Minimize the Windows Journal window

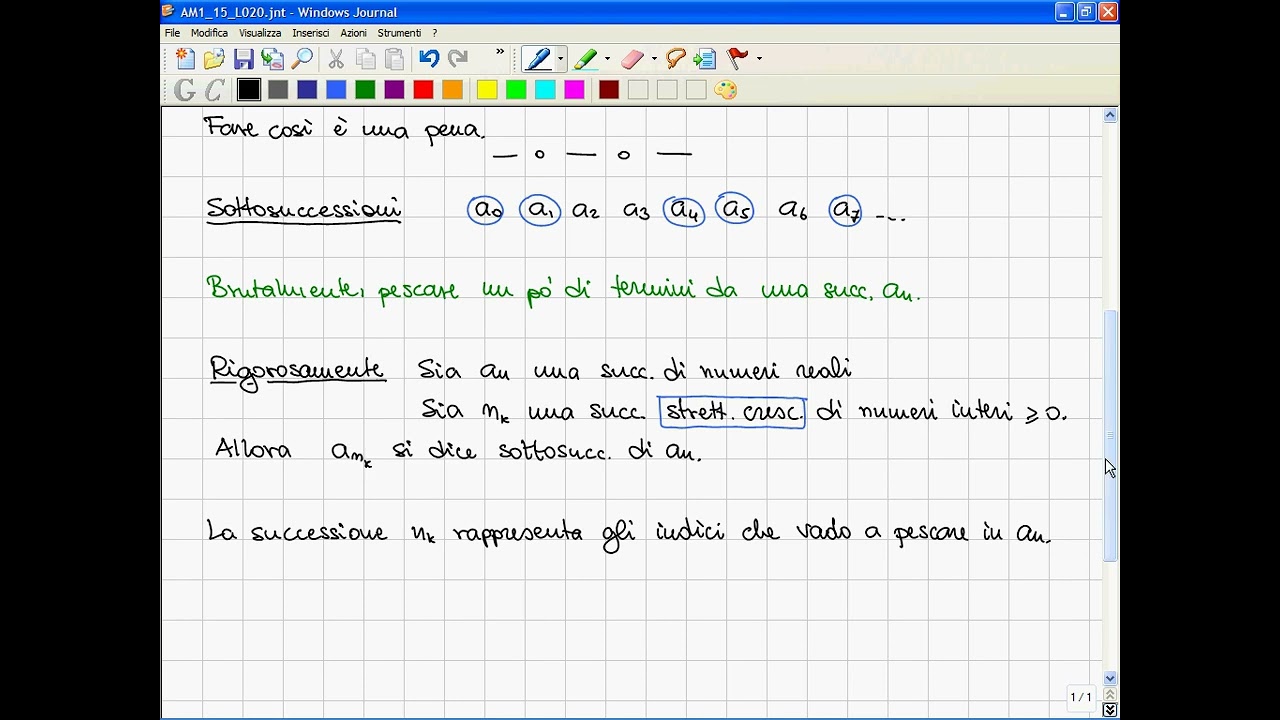point(1063,12)
